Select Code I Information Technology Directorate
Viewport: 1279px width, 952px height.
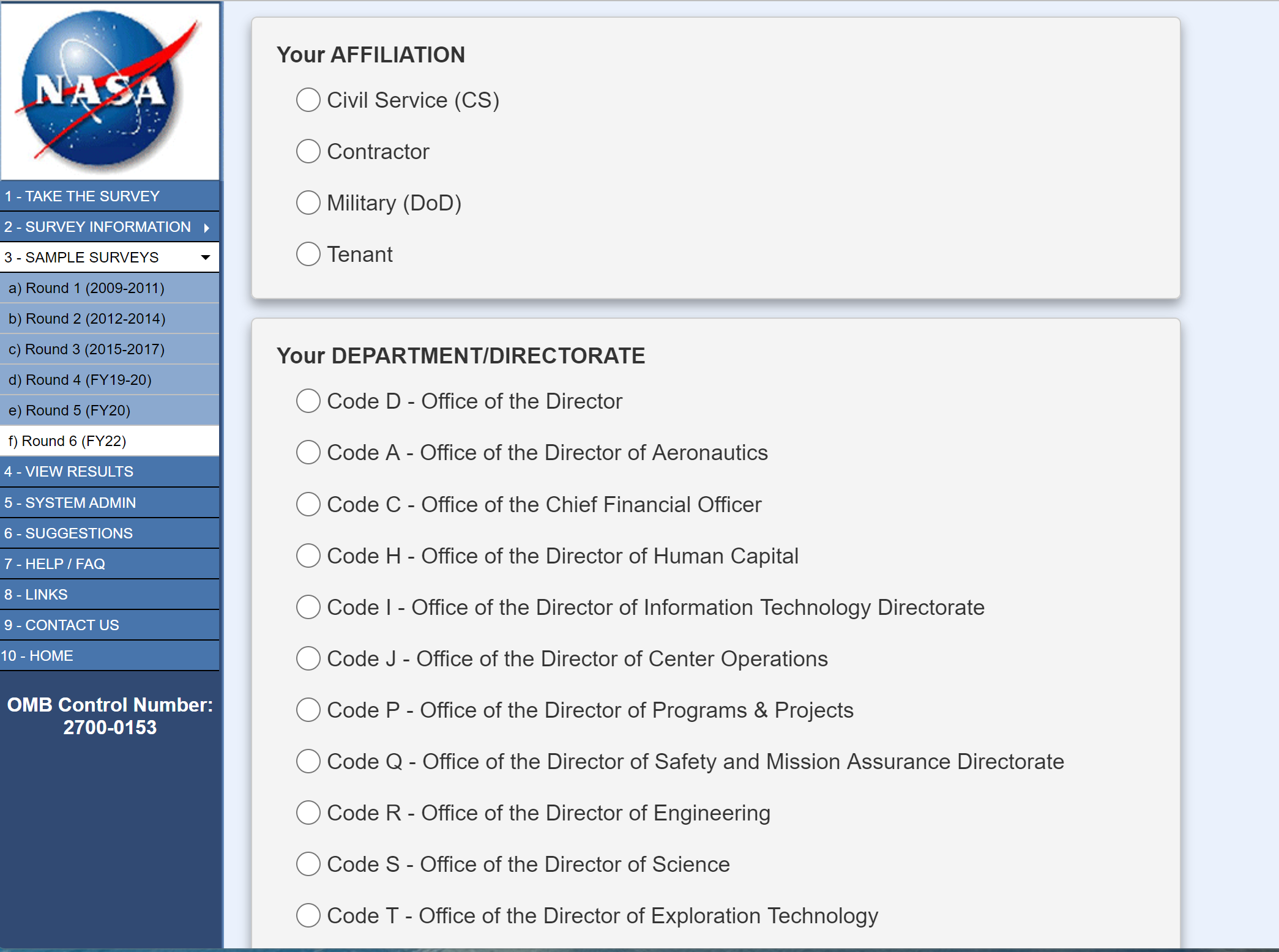click(308, 607)
